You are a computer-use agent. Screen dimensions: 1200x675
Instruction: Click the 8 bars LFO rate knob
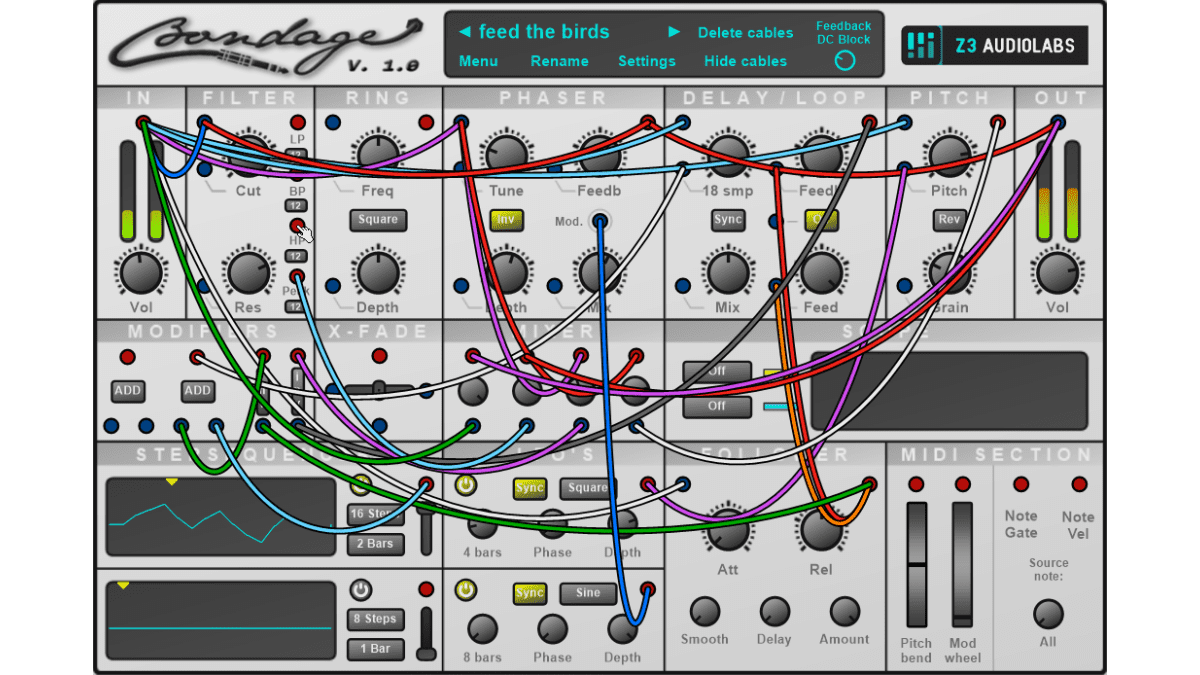click(482, 629)
